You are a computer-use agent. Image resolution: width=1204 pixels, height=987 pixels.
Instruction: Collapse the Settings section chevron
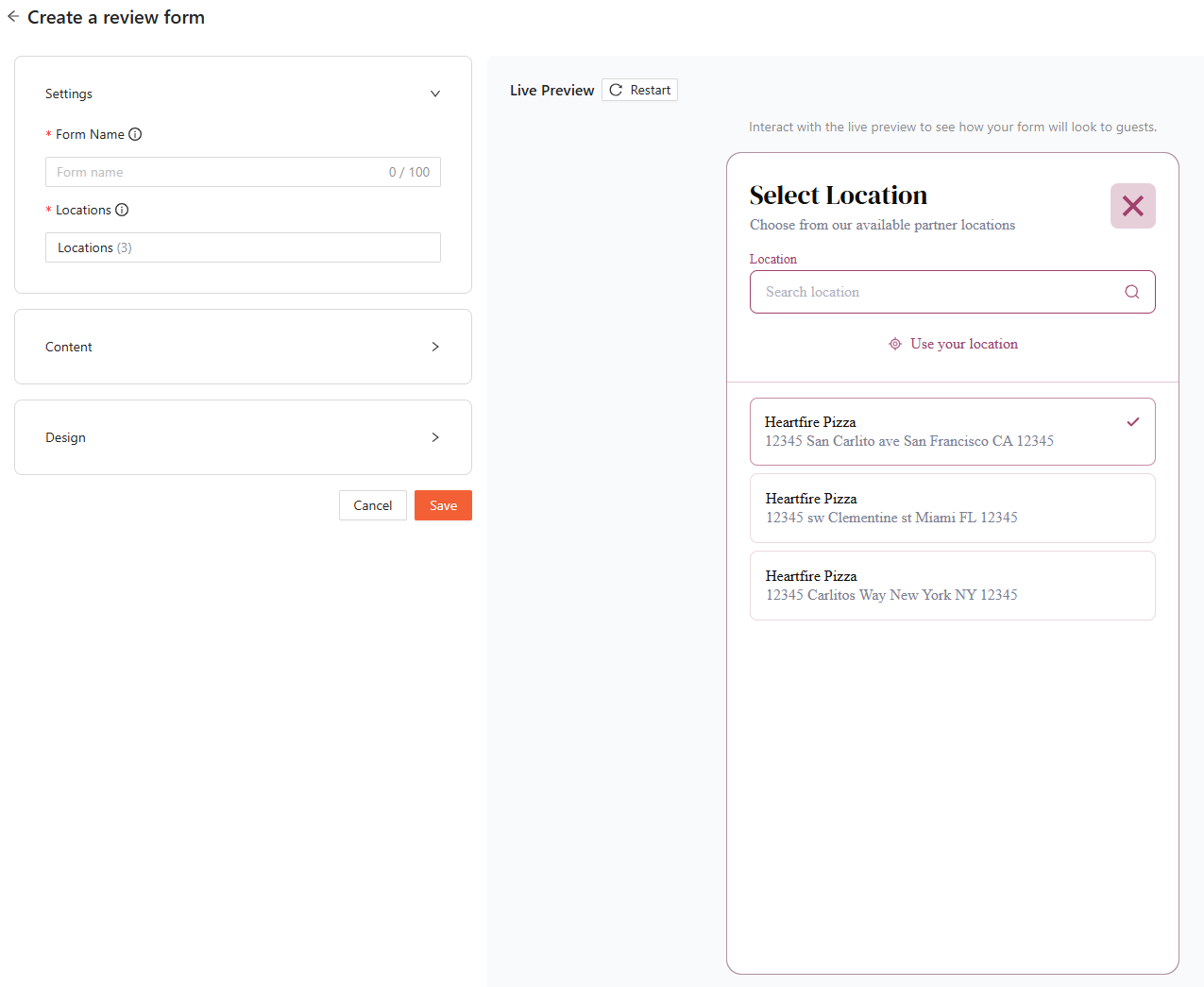[x=435, y=94]
